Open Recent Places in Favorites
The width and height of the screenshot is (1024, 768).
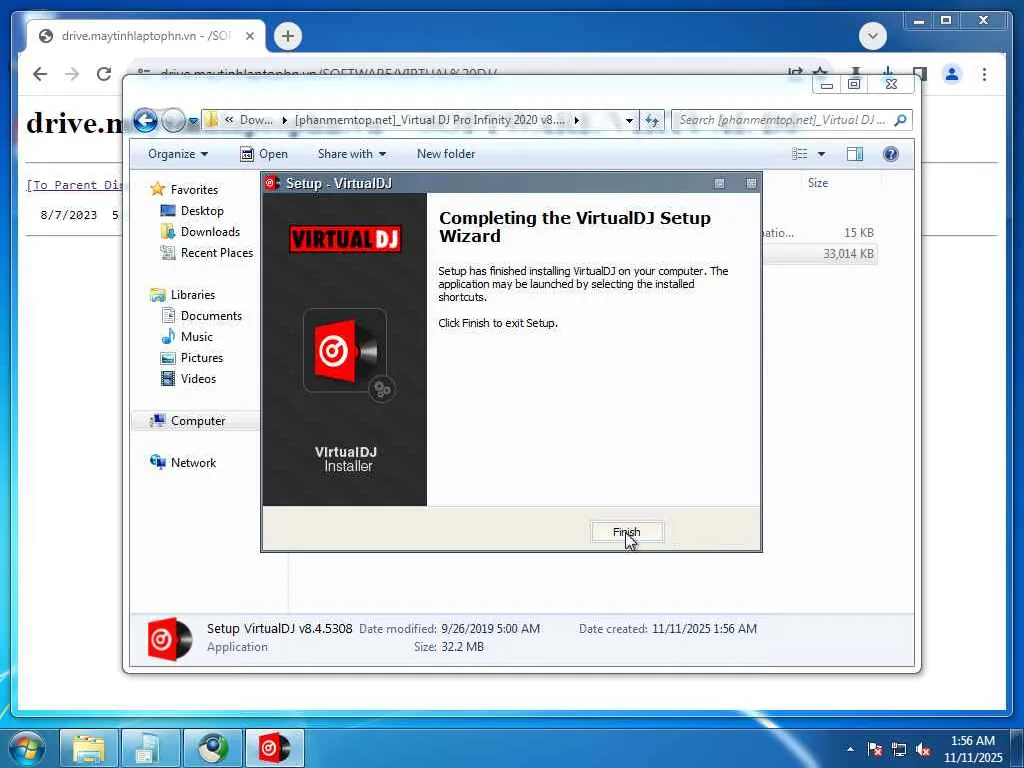217,253
